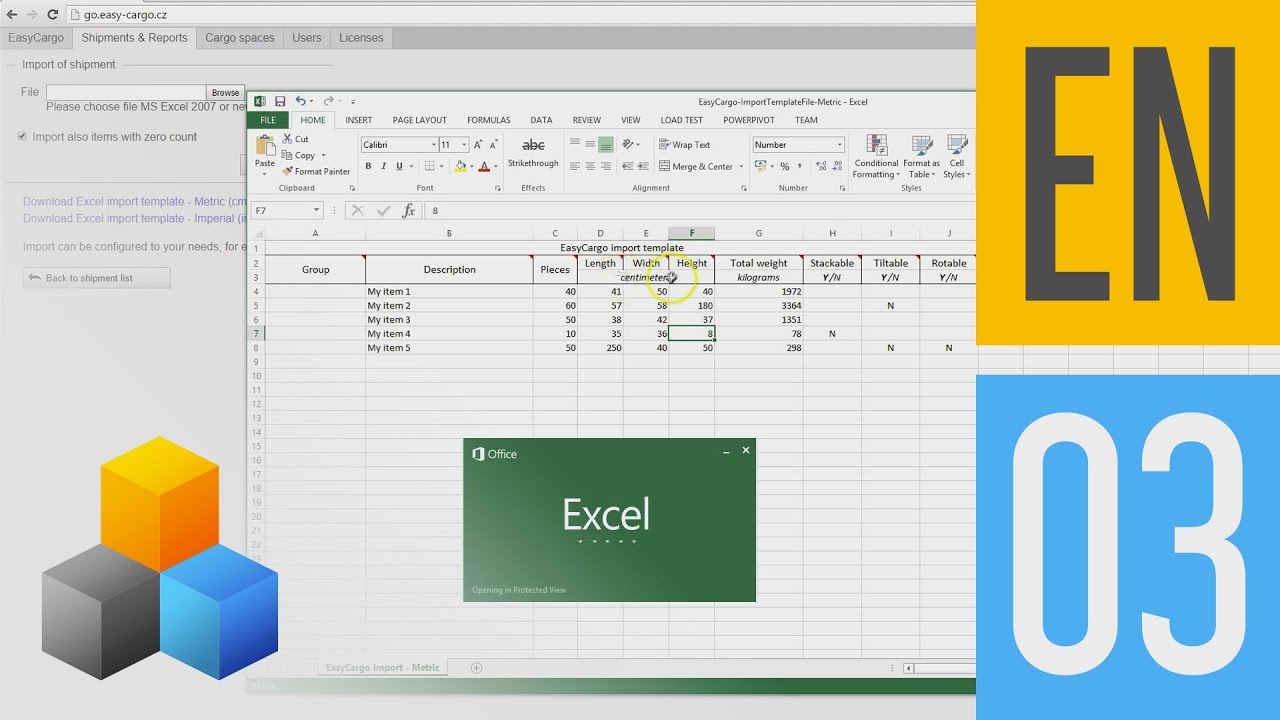Switch to the FORMULAS tab
1280x720 pixels.
click(488, 120)
